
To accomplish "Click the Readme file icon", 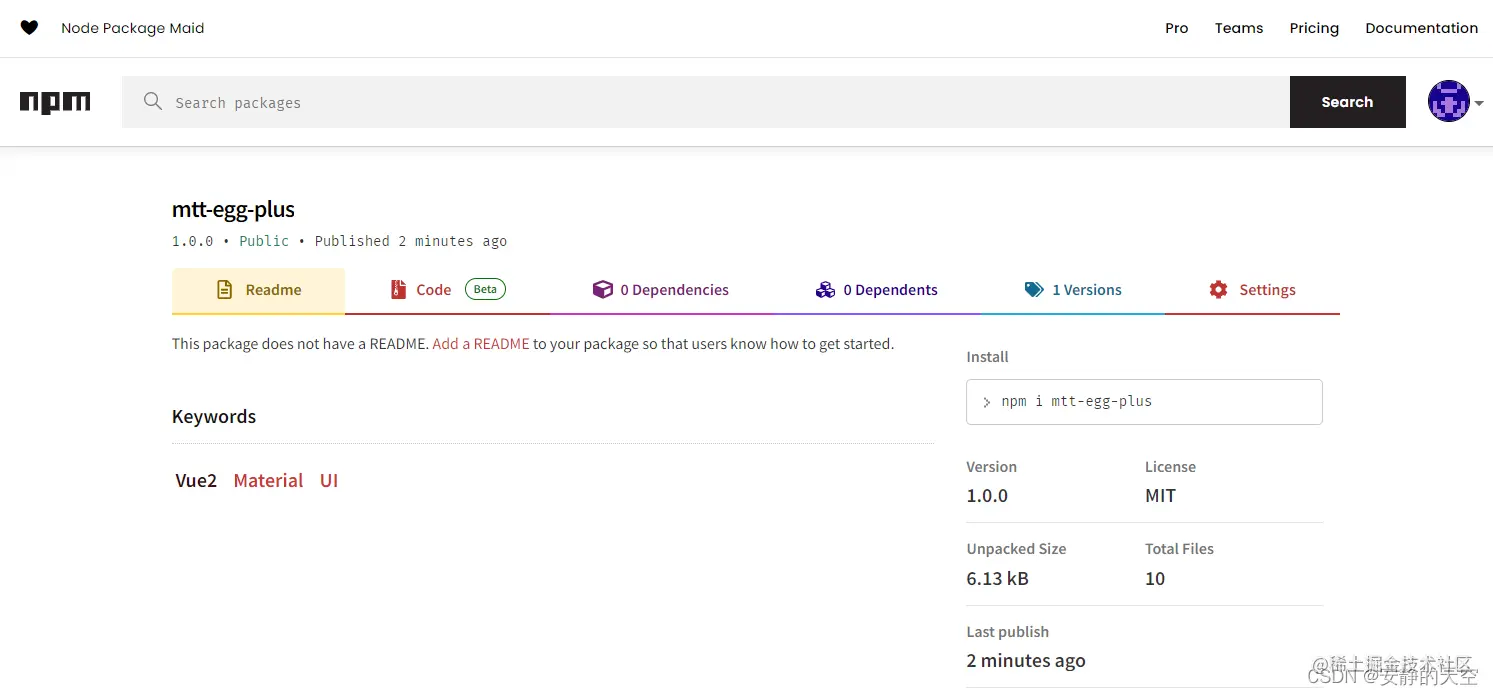I will pos(225,290).
